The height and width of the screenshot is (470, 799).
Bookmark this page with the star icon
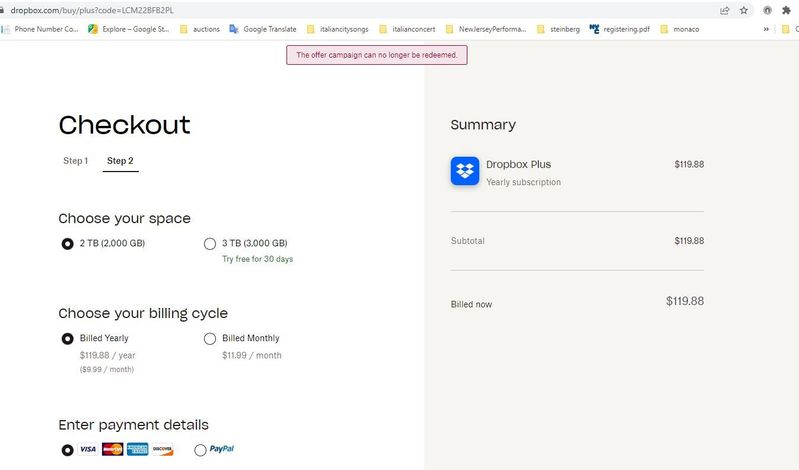coord(744,10)
